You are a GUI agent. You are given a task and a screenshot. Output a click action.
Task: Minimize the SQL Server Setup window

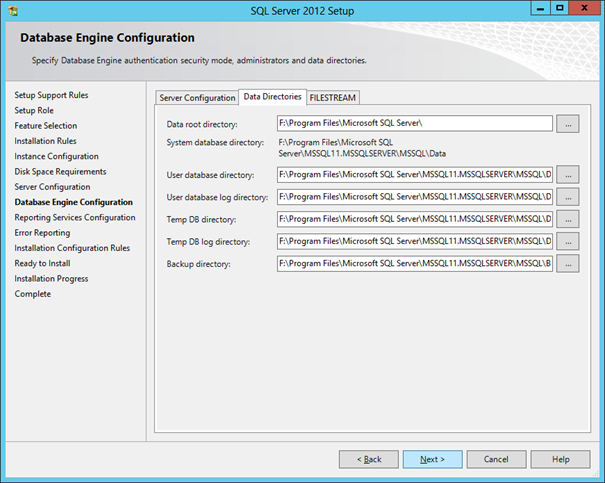click(x=541, y=8)
